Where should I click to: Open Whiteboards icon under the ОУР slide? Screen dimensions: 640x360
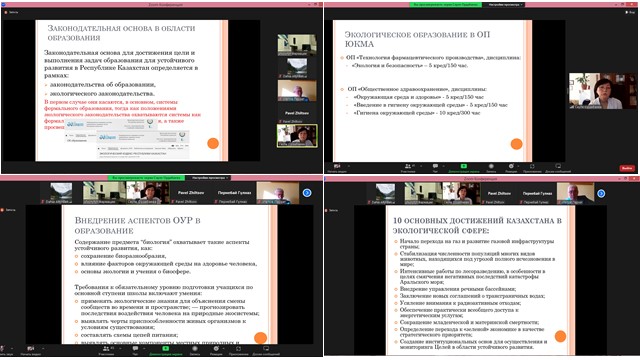point(266,349)
